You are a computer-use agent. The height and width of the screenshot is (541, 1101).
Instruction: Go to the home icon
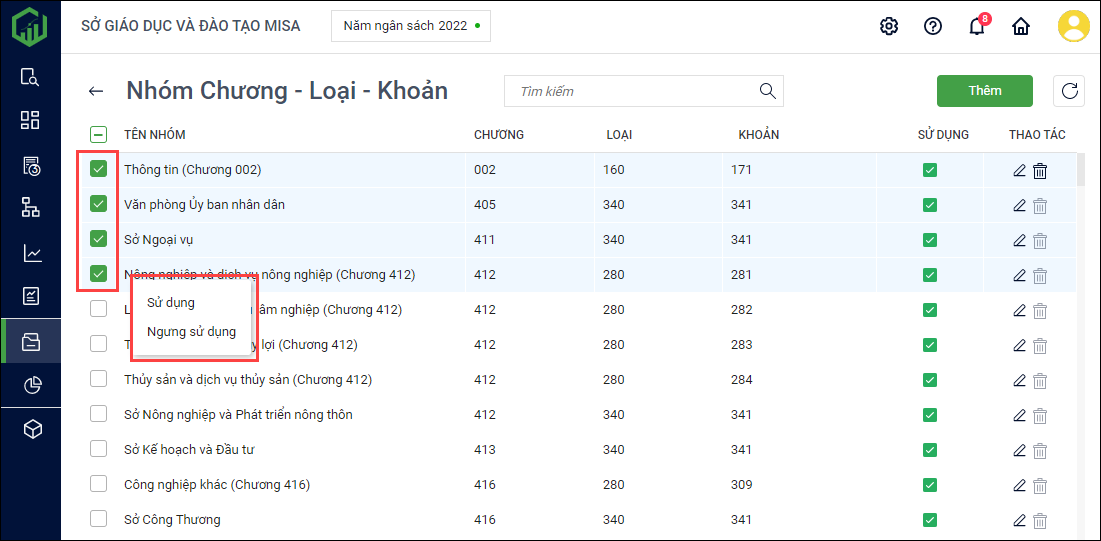tap(1021, 26)
